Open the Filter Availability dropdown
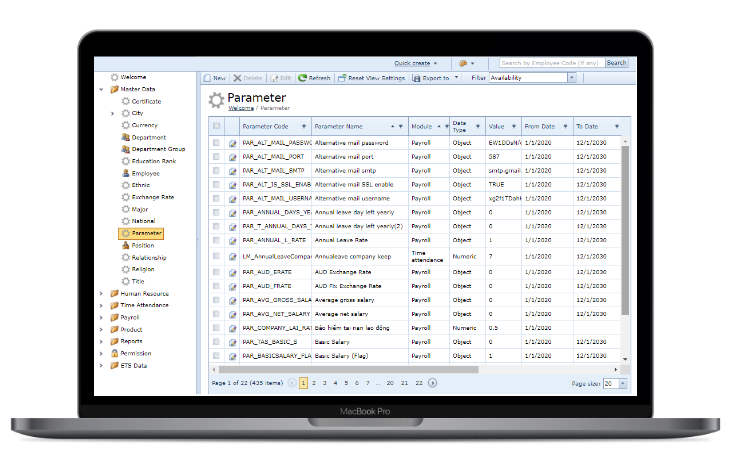 [572, 78]
